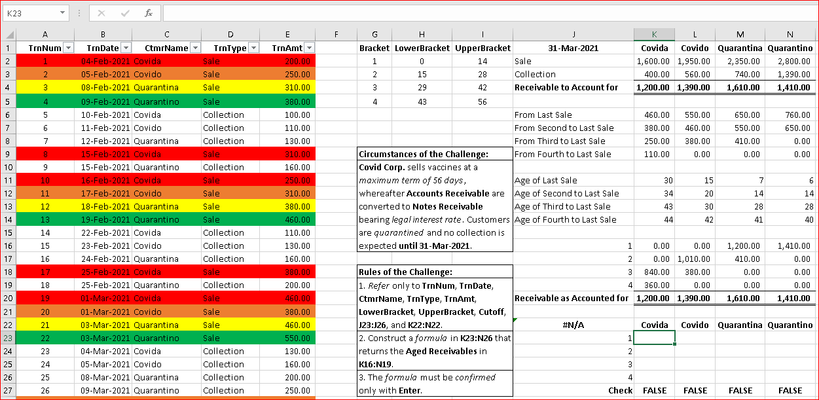Select yellow cell 08-Feb-2021
The height and width of the screenshot is (400, 819).
point(103,87)
